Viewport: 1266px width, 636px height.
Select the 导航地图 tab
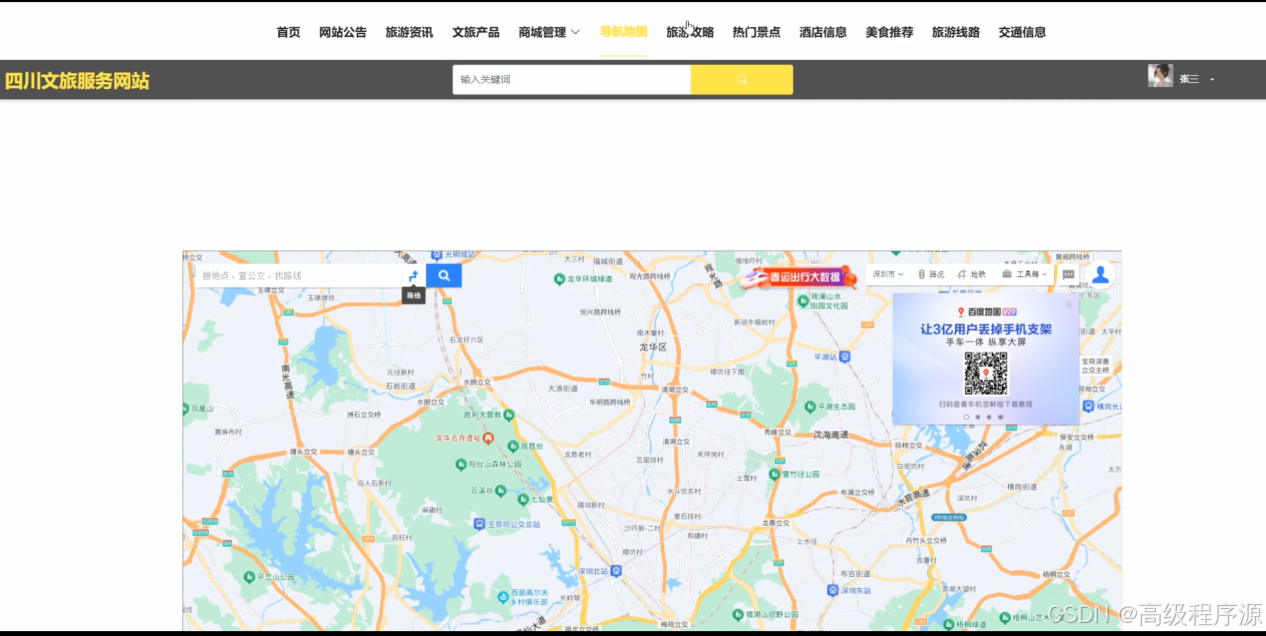coord(623,32)
